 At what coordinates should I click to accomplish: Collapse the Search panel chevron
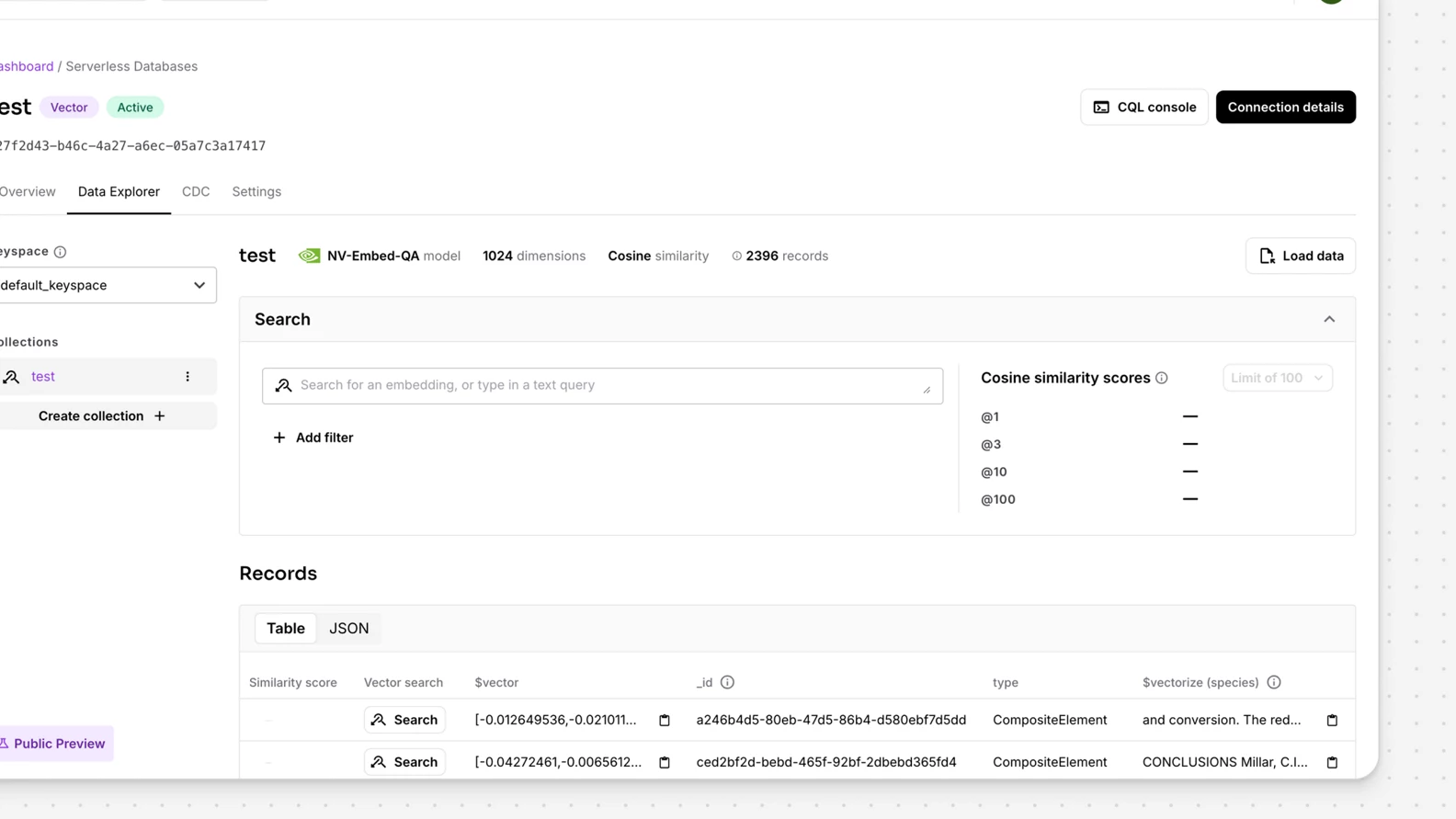tap(1329, 320)
